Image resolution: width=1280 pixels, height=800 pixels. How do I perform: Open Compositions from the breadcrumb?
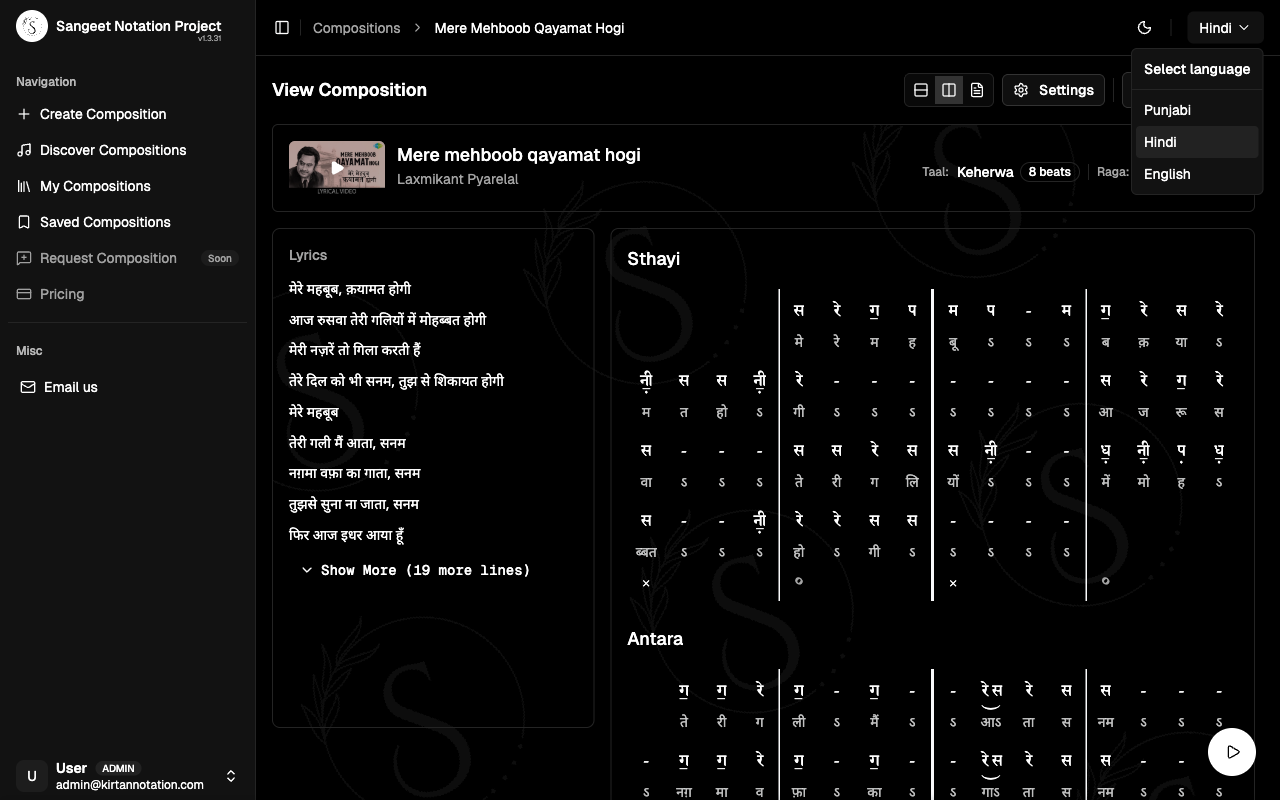tap(356, 28)
